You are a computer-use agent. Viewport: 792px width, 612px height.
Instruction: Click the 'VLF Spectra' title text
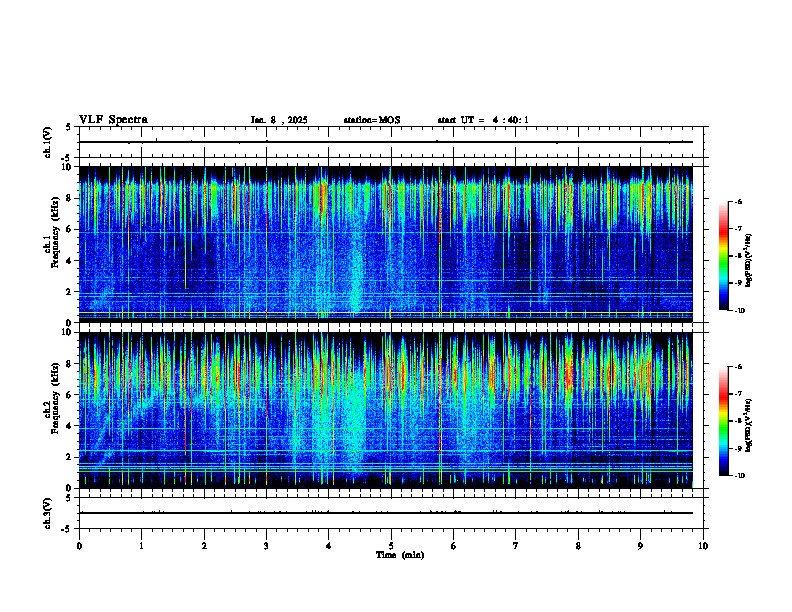pyautogui.click(x=113, y=120)
